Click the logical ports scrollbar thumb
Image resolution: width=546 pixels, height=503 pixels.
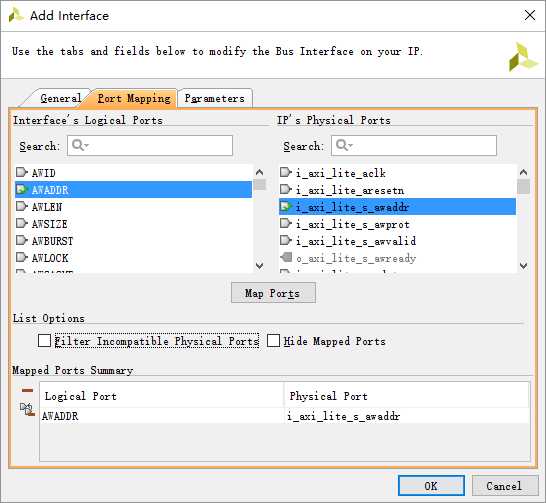[259, 184]
